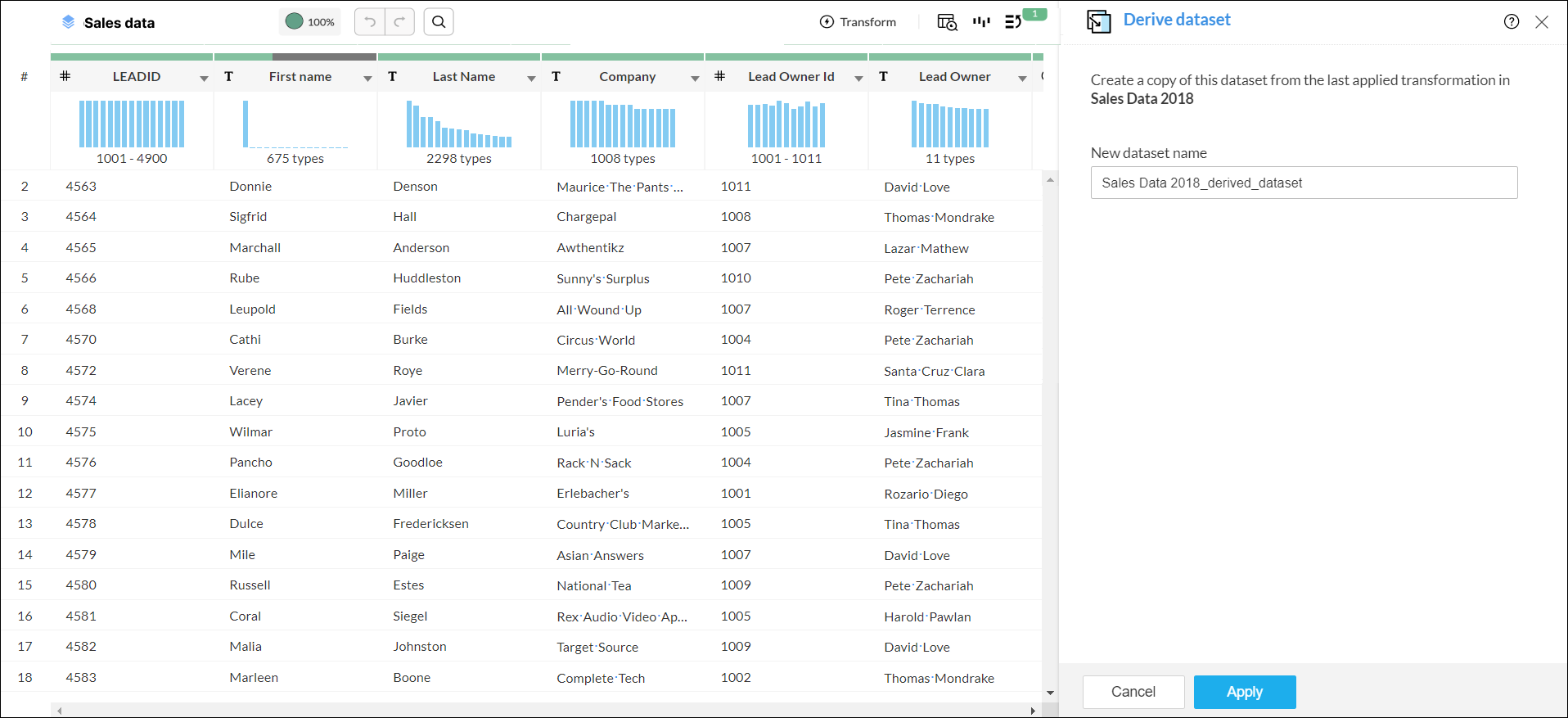
Task: Click the text type icon for Company
Action: (556, 77)
